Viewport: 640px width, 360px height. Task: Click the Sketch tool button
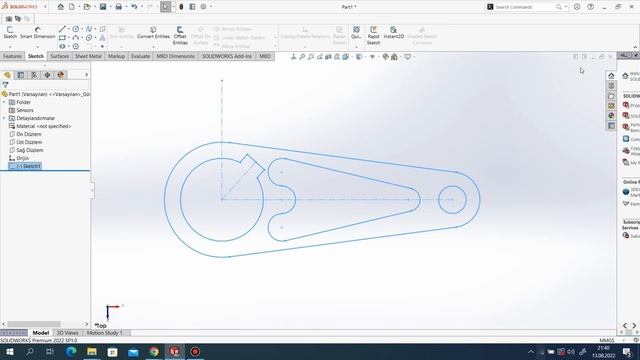[10, 33]
